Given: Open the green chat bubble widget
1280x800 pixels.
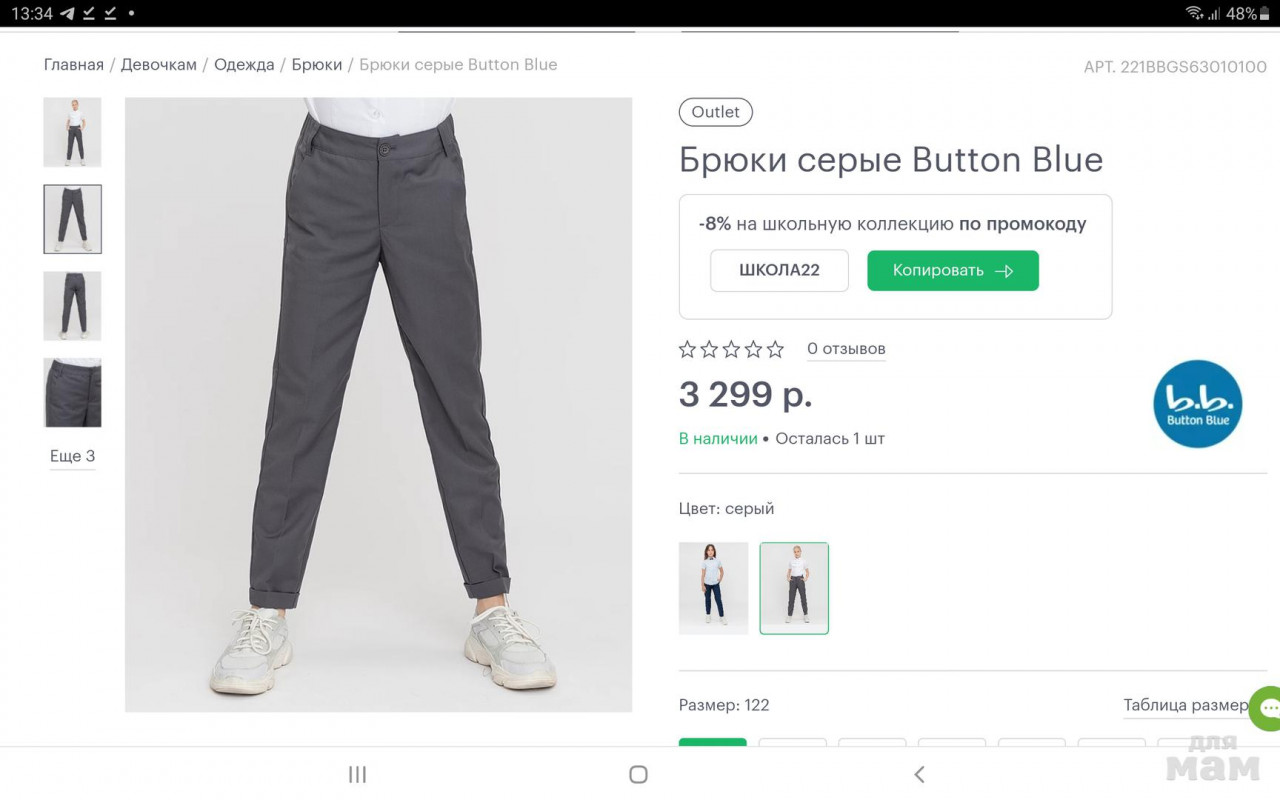Looking at the screenshot, I should pos(1267,708).
